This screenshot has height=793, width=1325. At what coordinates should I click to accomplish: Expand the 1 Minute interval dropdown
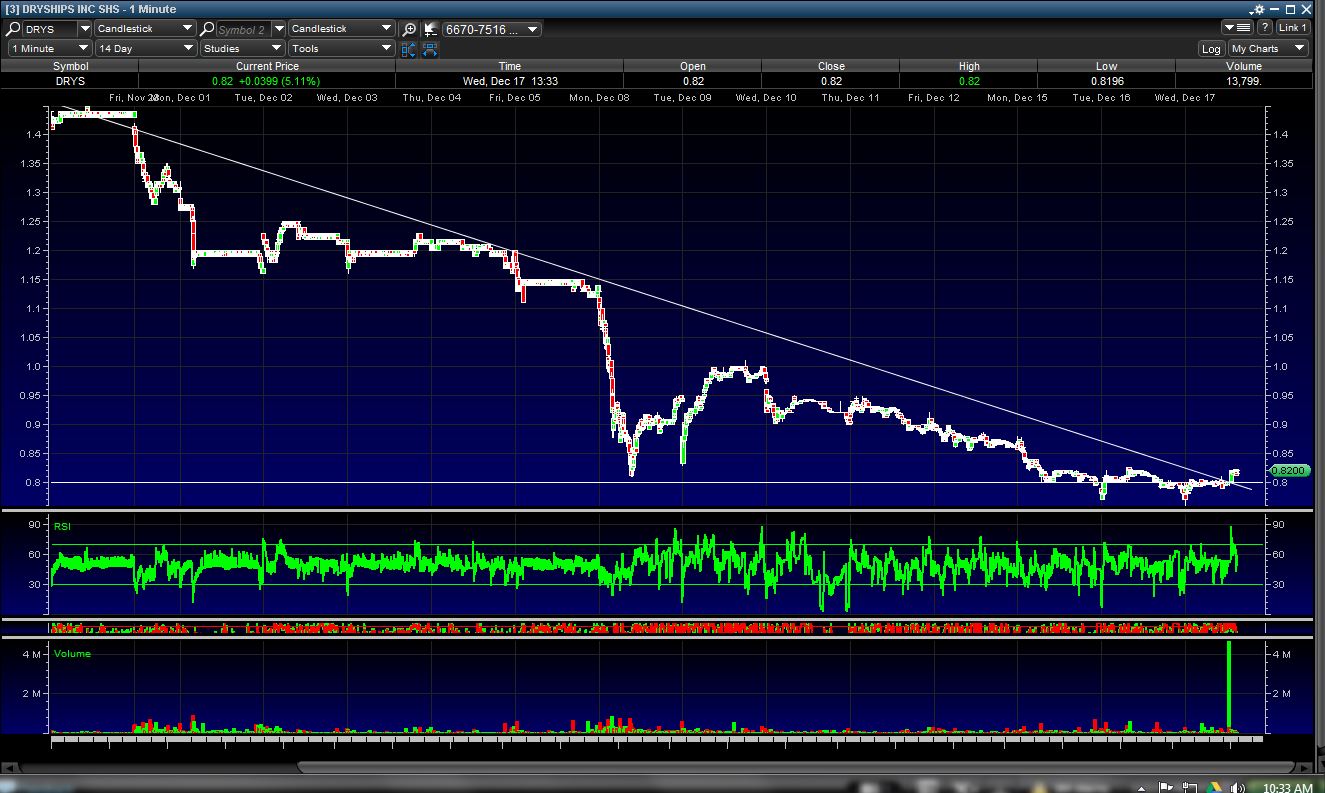tap(49, 48)
